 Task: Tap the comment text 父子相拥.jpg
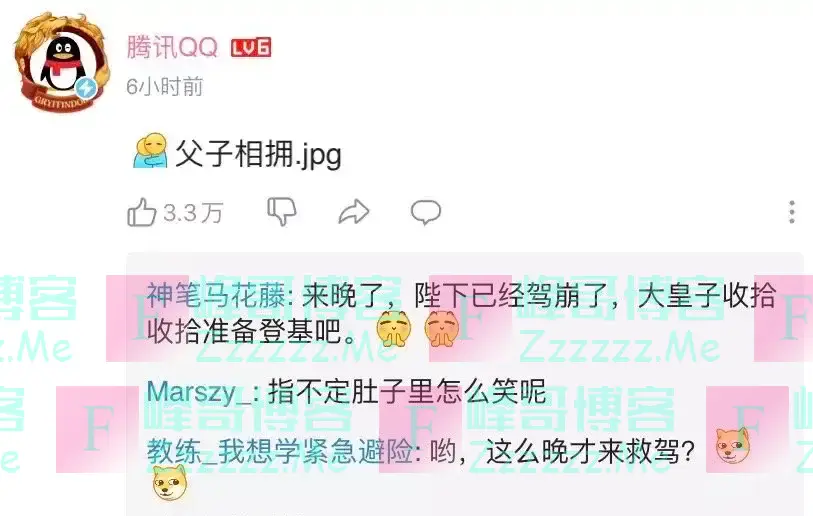(259, 154)
